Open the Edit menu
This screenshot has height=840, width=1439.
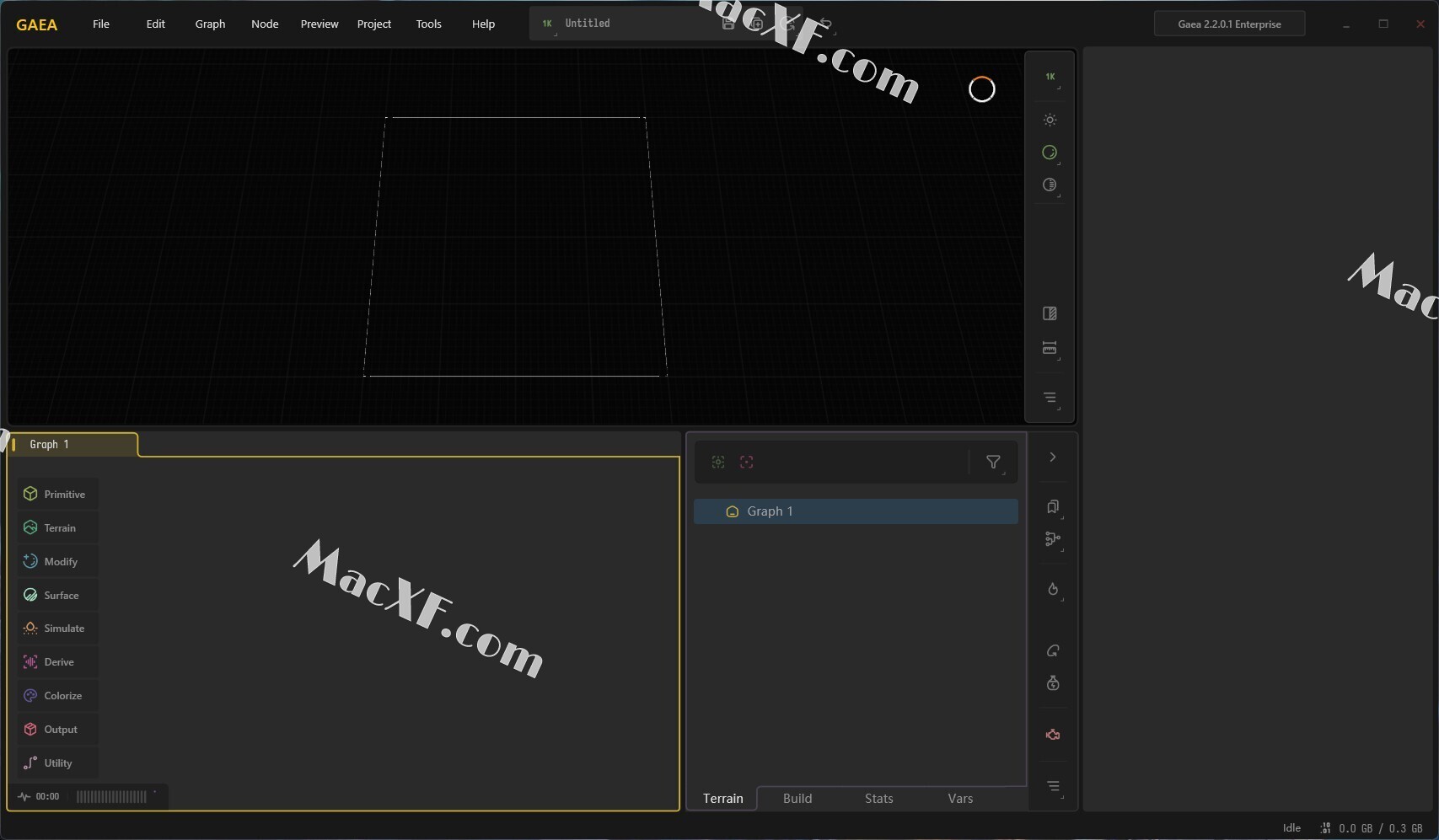[x=156, y=24]
